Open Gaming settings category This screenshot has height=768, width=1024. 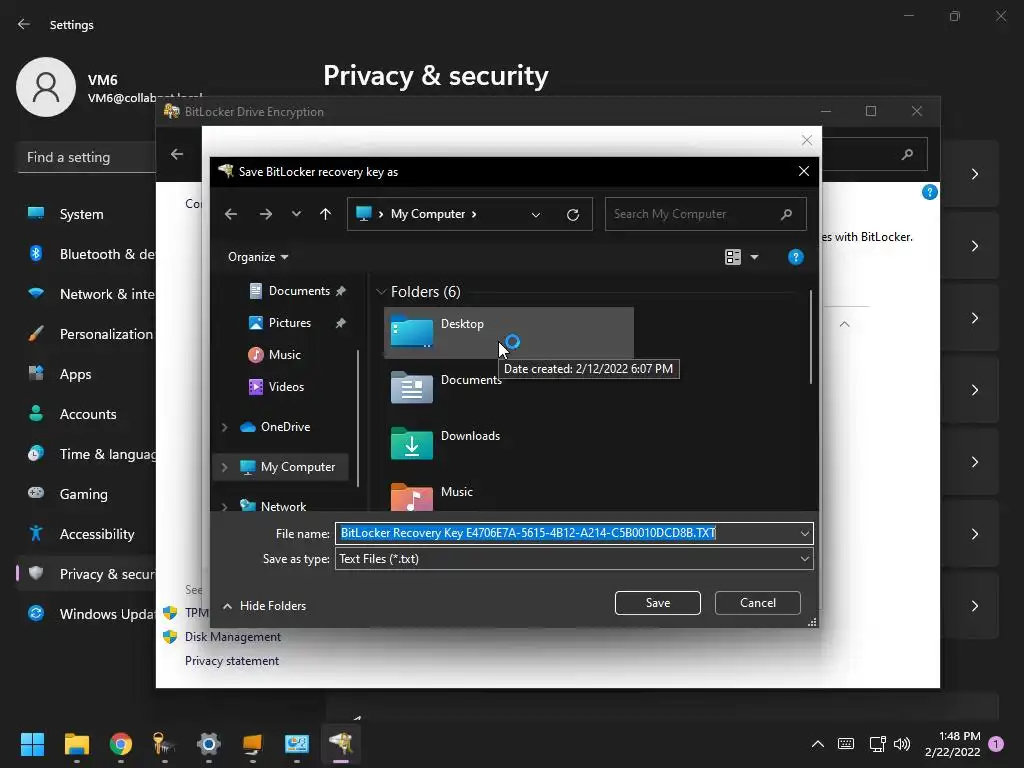pos(84,494)
